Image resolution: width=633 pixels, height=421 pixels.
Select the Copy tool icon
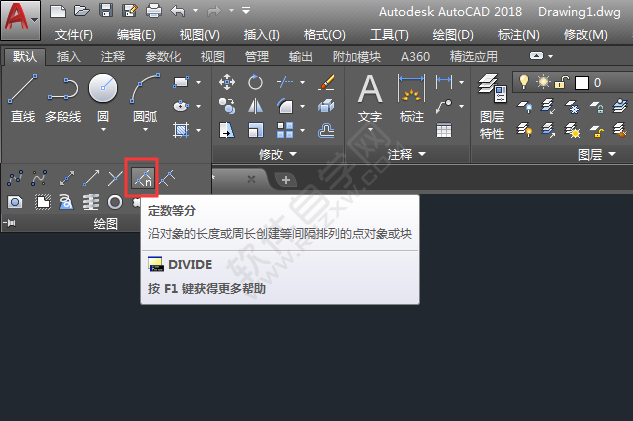click(x=227, y=106)
